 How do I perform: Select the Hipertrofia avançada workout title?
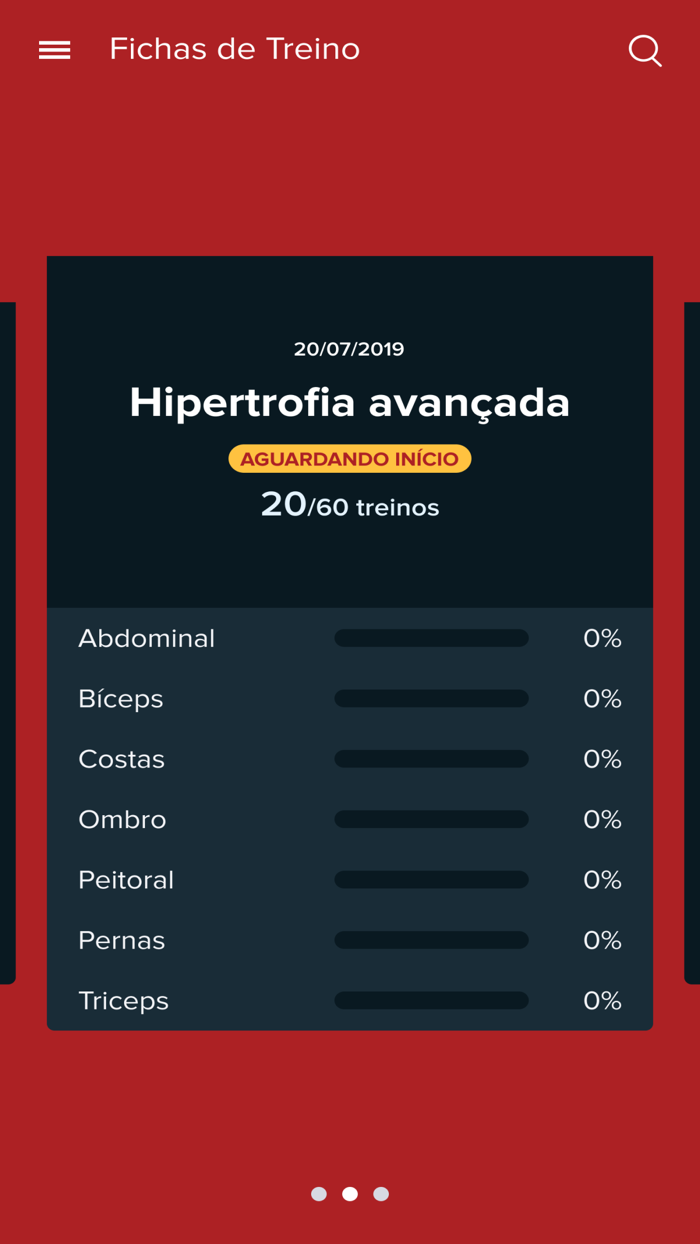[x=349, y=402]
